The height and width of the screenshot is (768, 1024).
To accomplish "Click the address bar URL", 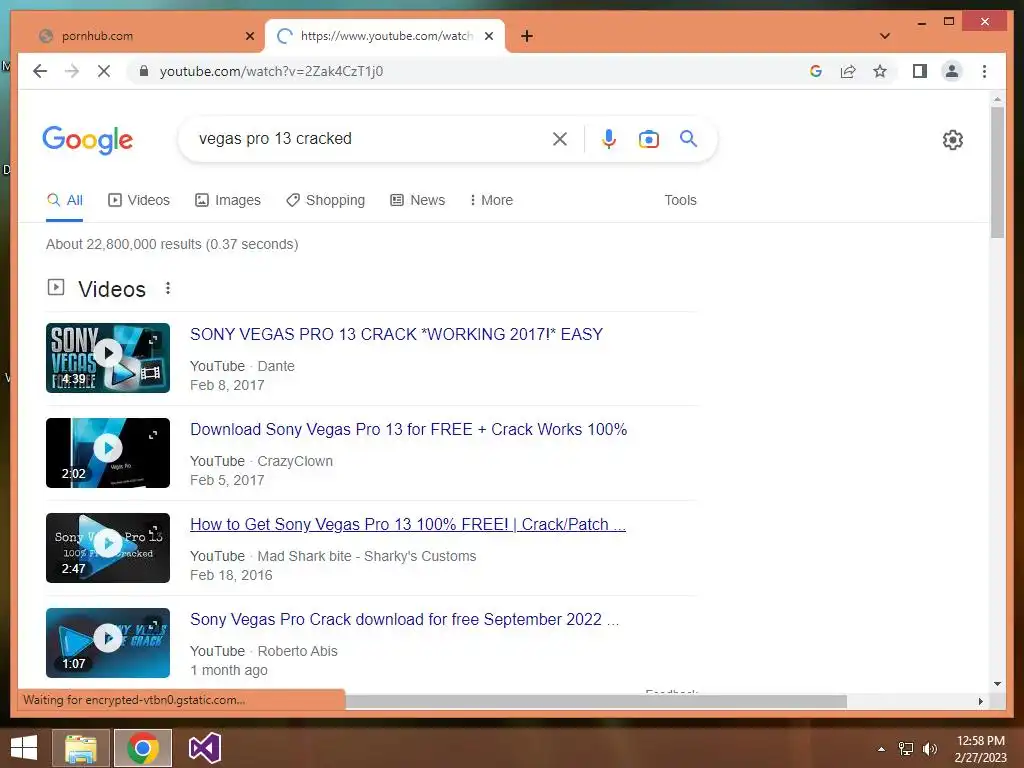I will tap(272, 71).
